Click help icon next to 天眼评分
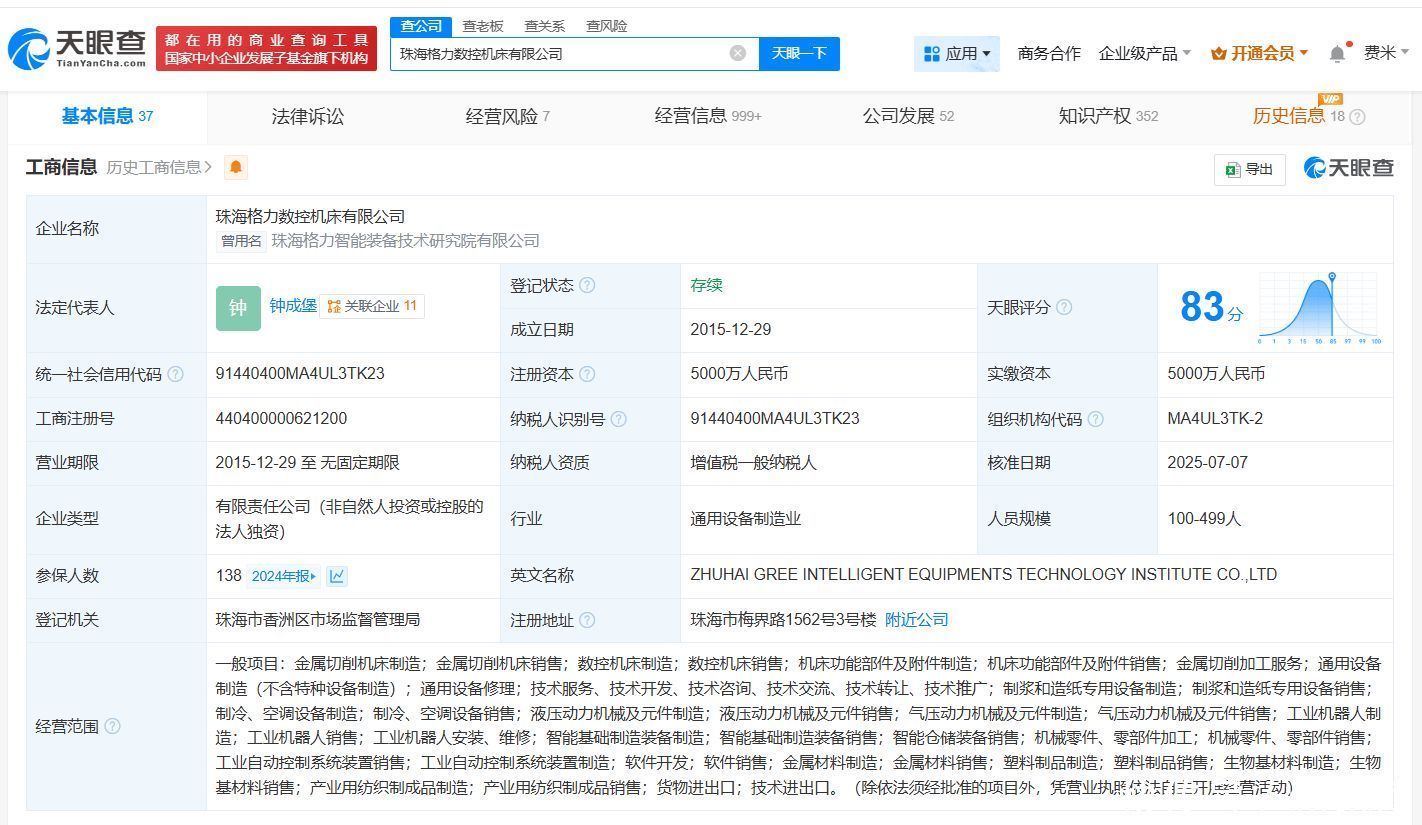Image resolution: width=1422 pixels, height=825 pixels. tap(1064, 307)
